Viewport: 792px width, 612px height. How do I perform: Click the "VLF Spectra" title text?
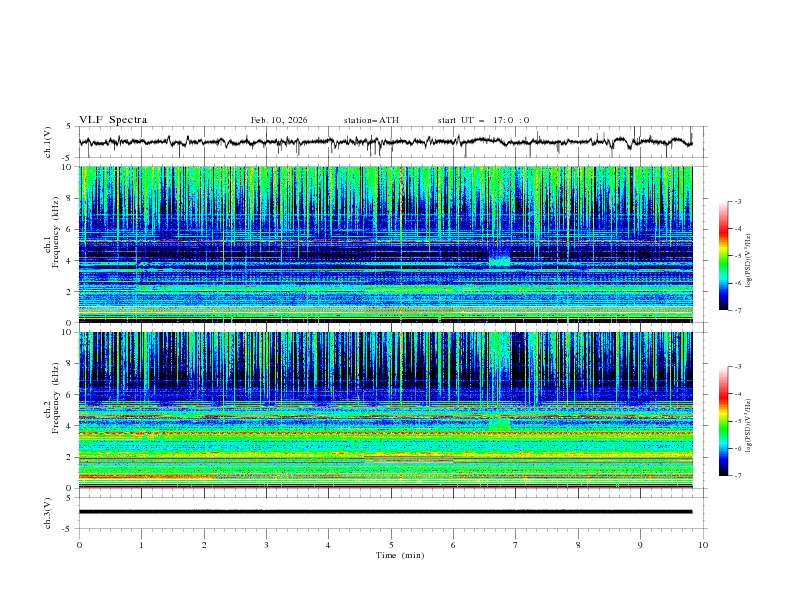pyautogui.click(x=113, y=120)
